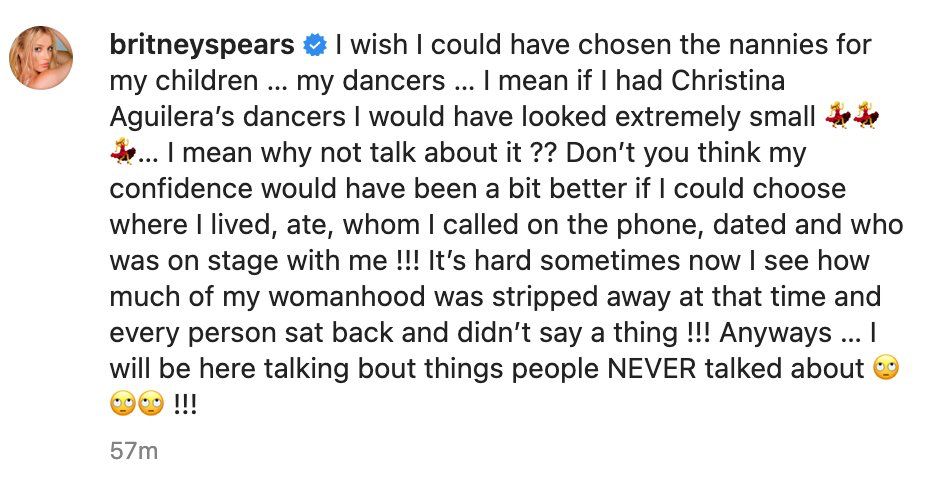
Task: Click the first dancer emoji after "small"
Action: pos(838,118)
